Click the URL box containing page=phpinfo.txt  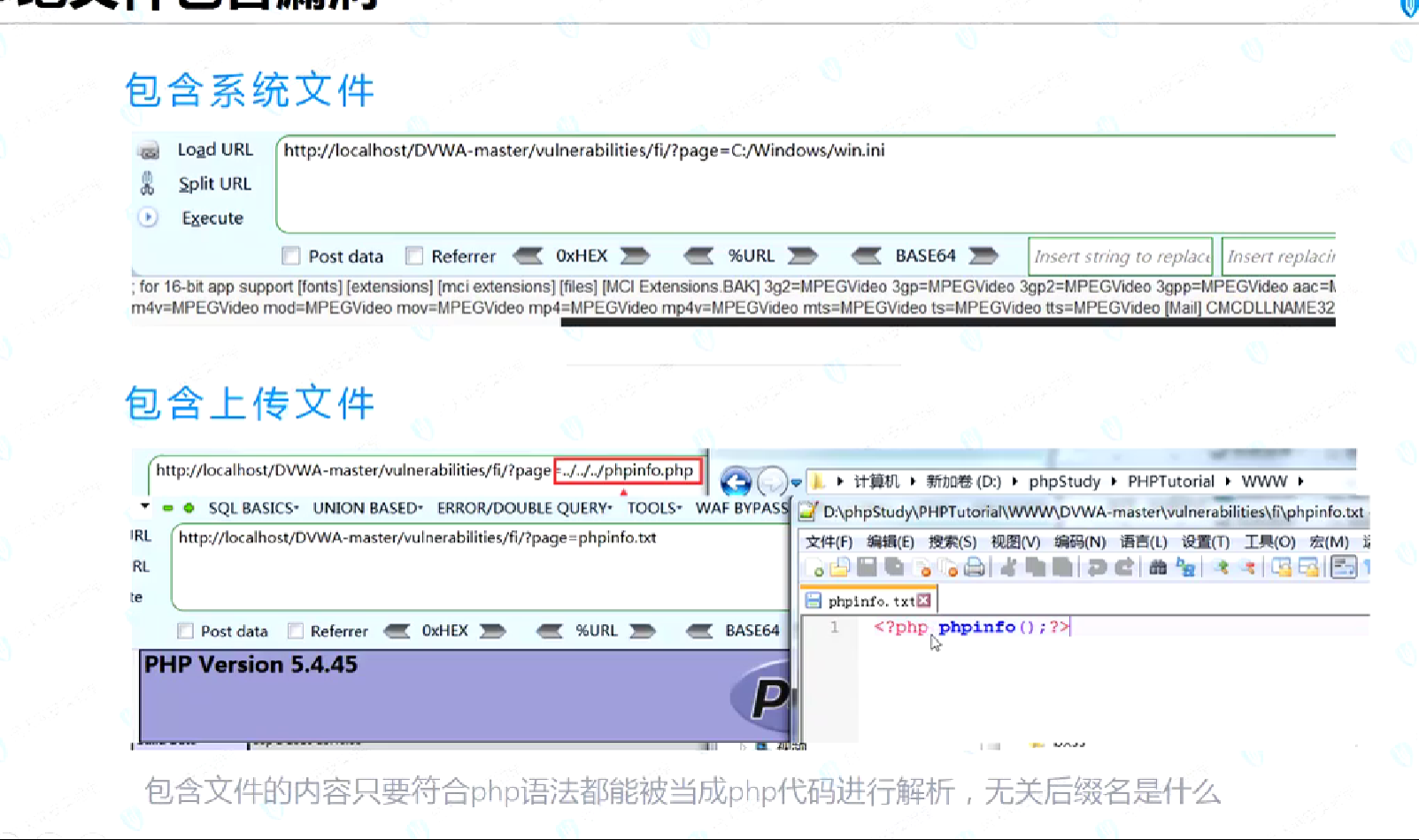point(480,566)
